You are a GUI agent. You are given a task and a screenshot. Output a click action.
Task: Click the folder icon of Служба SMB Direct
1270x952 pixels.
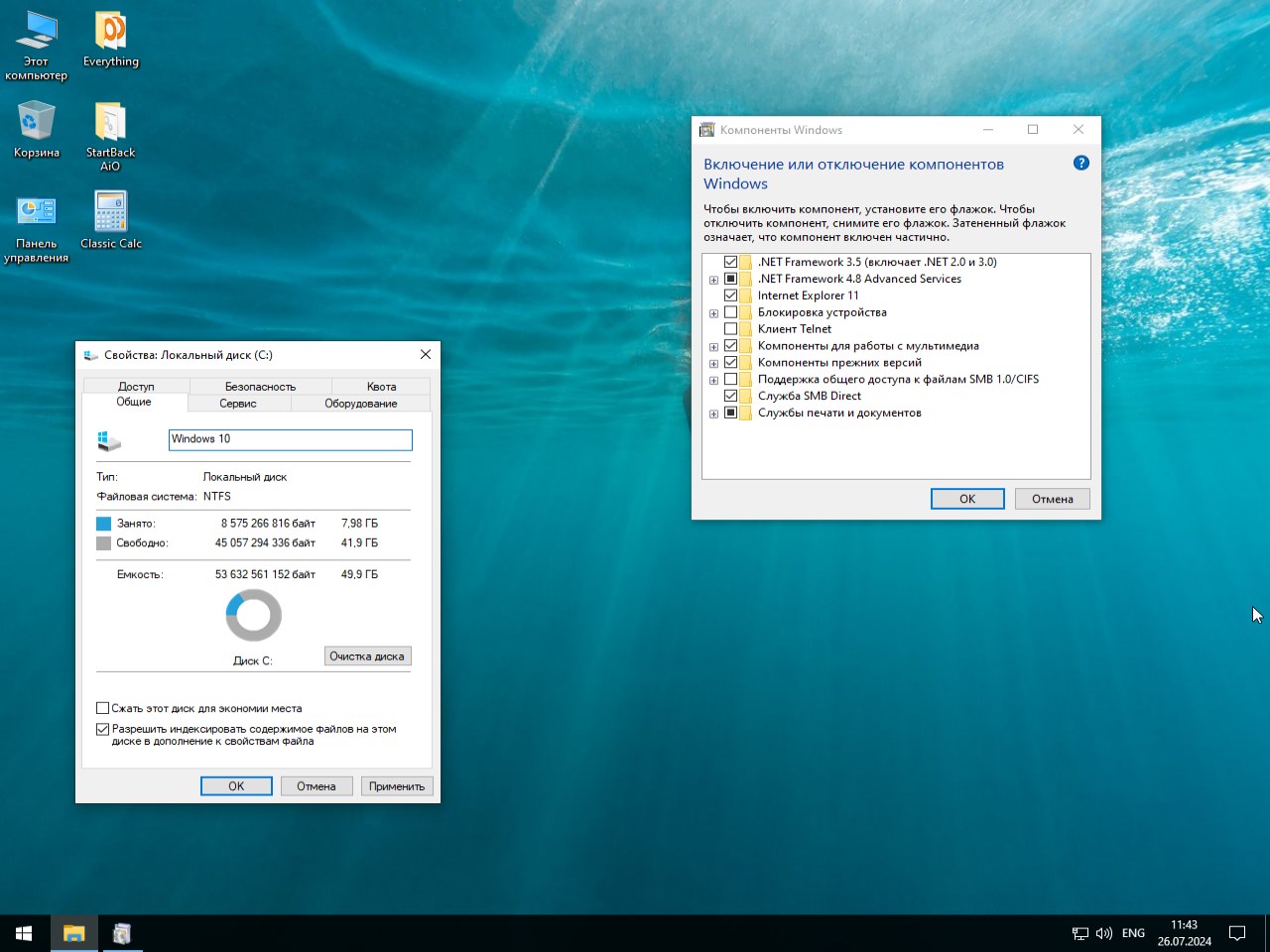click(745, 396)
